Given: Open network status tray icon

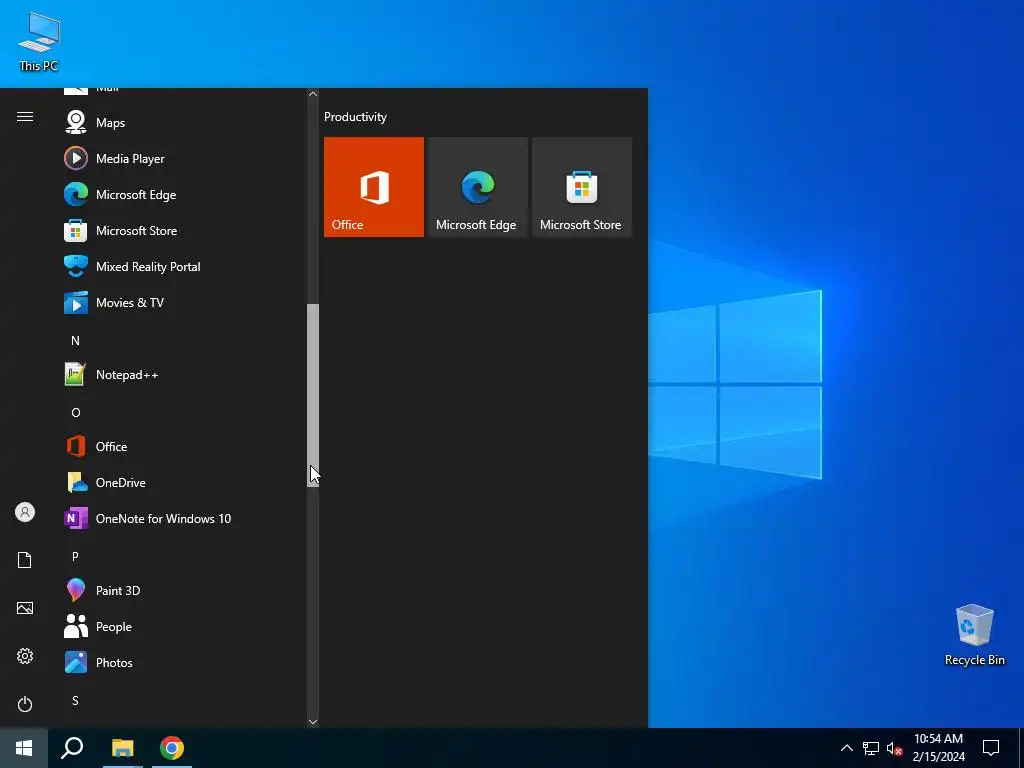Looking at the screenshot, I should (871, 748).
